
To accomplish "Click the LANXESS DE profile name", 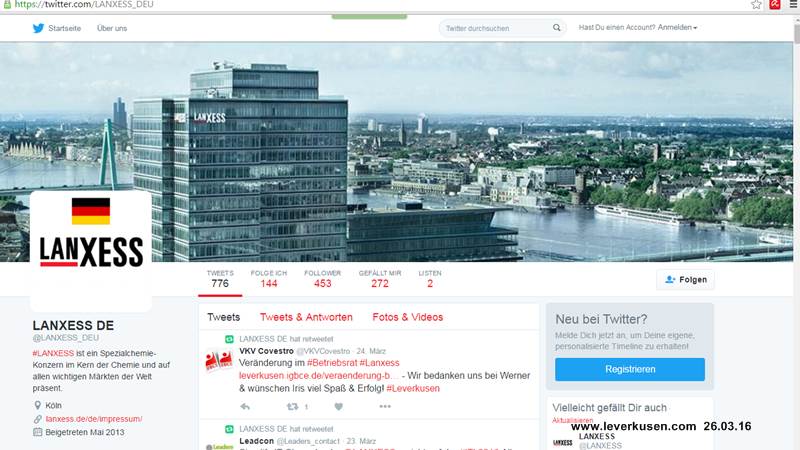I will (73, 326).
